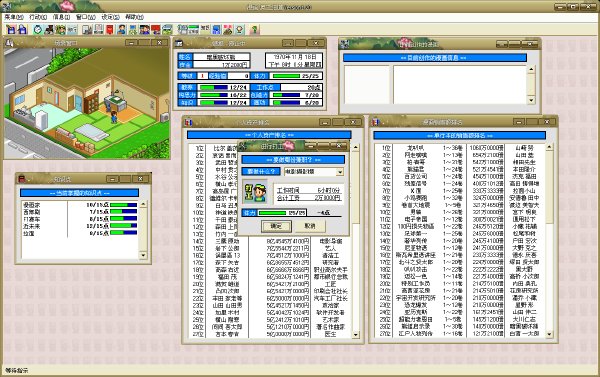Click the load game floppy disk icon
Screen dimensions: 600x377
pyautogui.click(x=23, y=29)
